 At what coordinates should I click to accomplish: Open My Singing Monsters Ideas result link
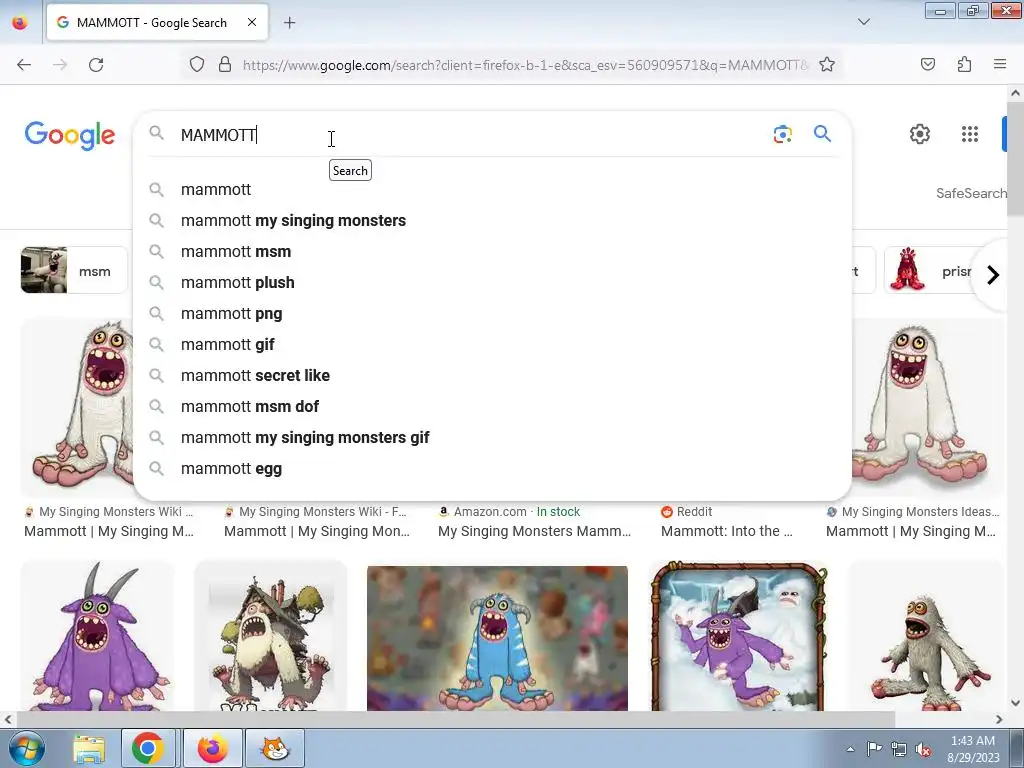tap(912, 522)
